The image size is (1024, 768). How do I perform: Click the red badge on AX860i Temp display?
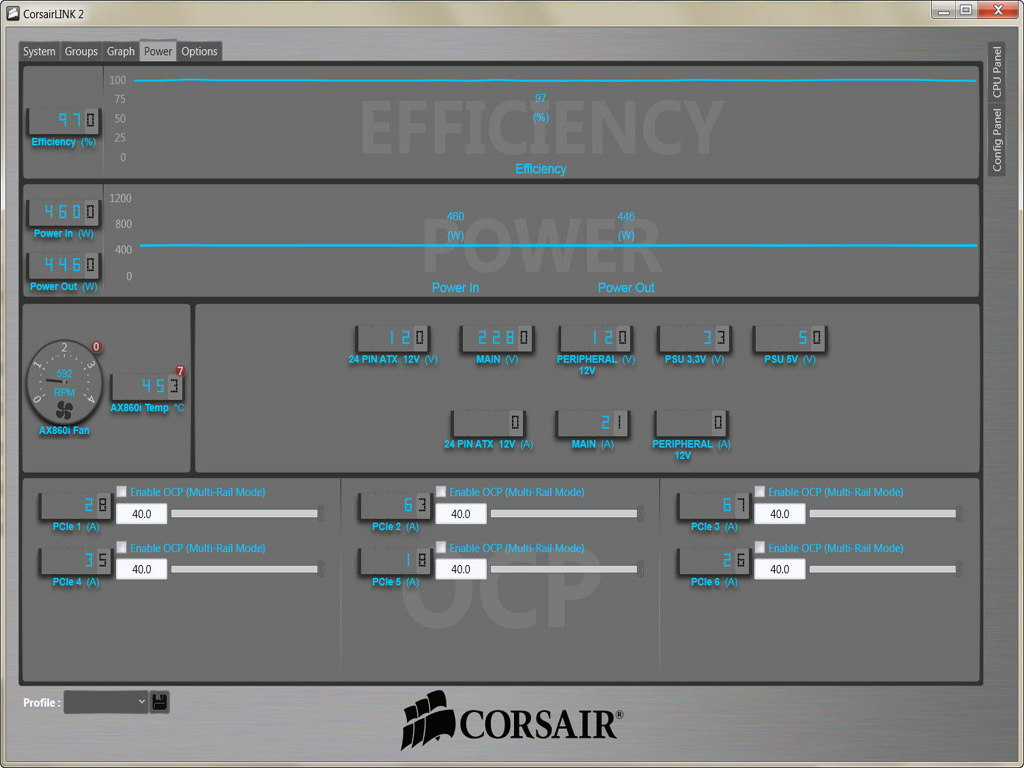pyautogui.click(x=180, y=371)
